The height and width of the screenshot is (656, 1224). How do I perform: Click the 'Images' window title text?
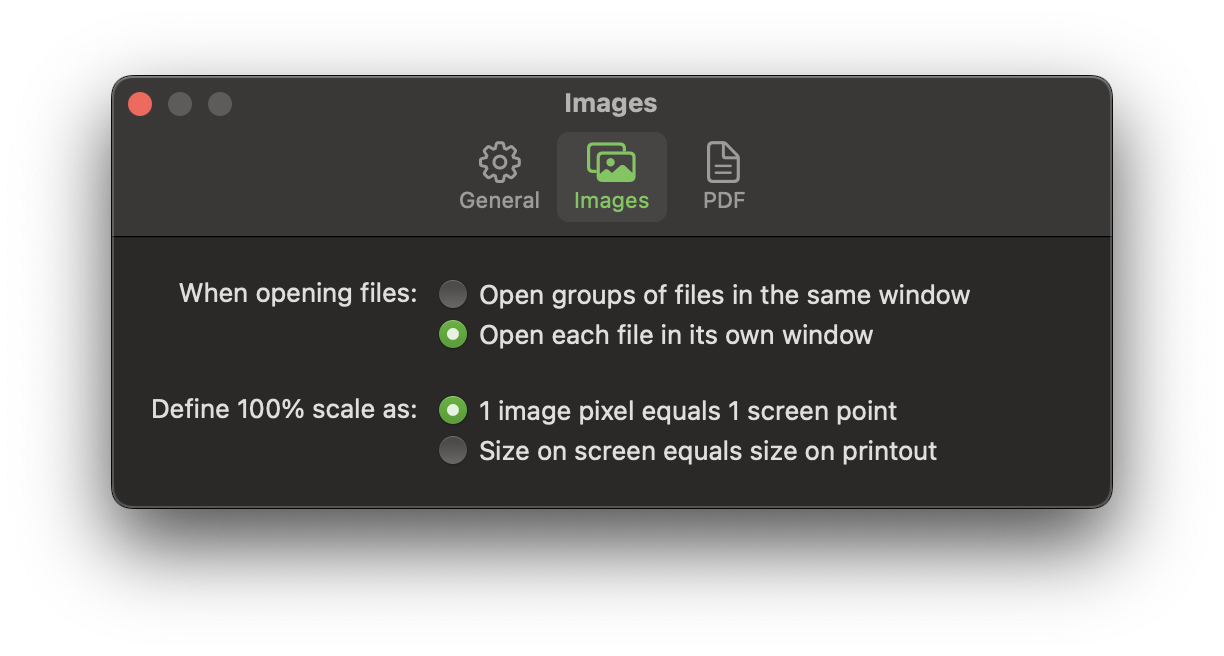point(610,103)
